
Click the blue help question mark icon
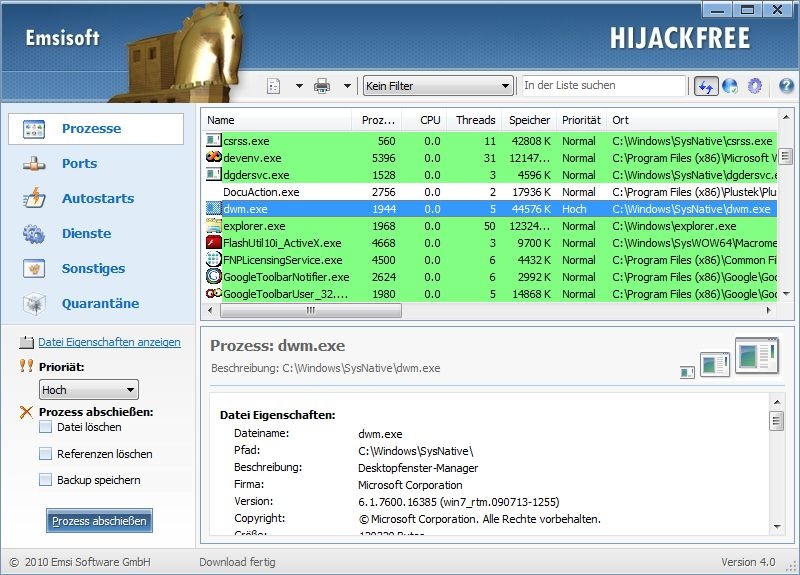coord(785,86)
